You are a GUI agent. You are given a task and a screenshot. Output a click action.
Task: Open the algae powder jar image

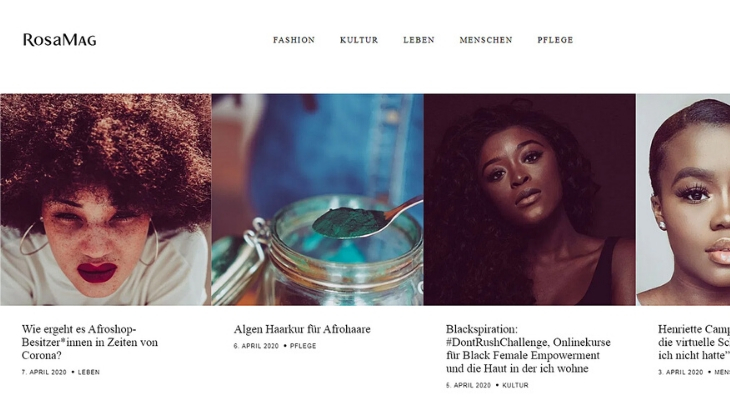pyautogui.click(x=318, y=200)
